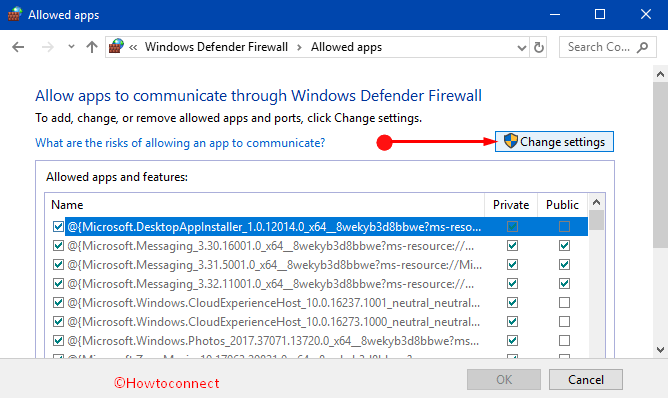Toggle Private checkbox for Messaging_3.32.11001.0

coord(513,284)
